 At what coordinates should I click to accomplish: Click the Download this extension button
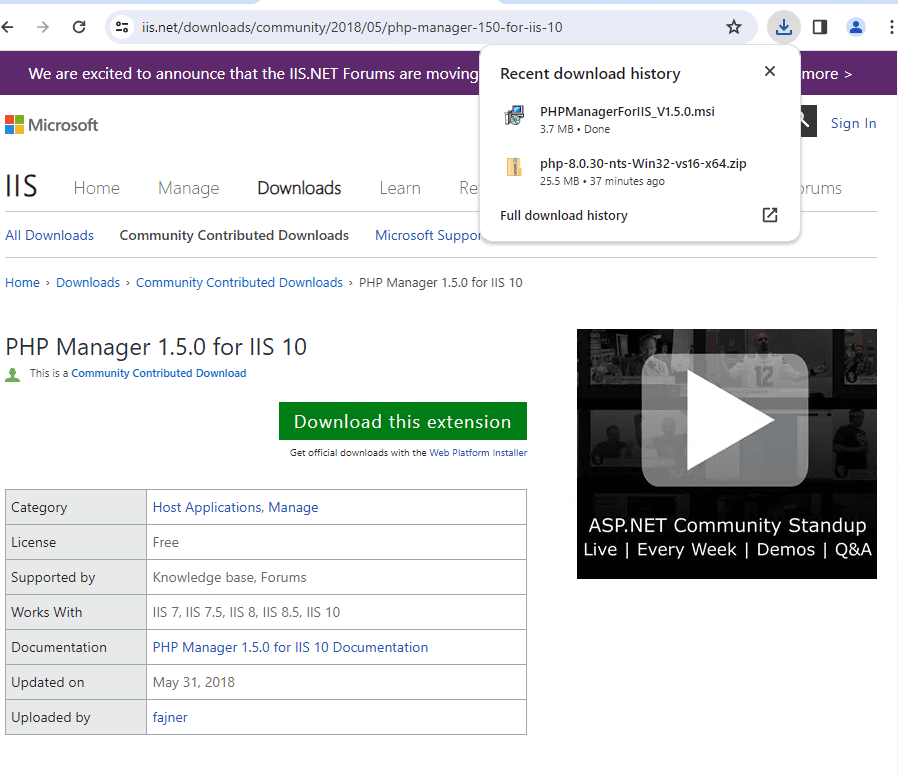(x=402, y=422)
